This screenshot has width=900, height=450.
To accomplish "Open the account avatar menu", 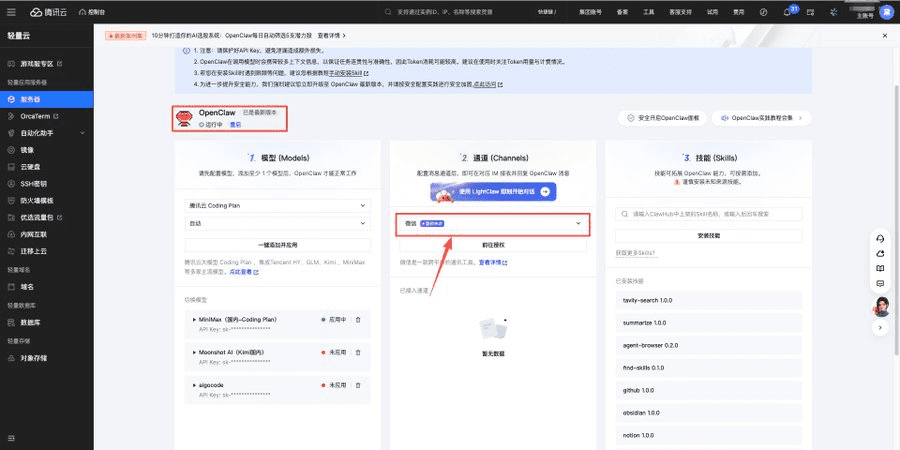I will coord(886,11).
